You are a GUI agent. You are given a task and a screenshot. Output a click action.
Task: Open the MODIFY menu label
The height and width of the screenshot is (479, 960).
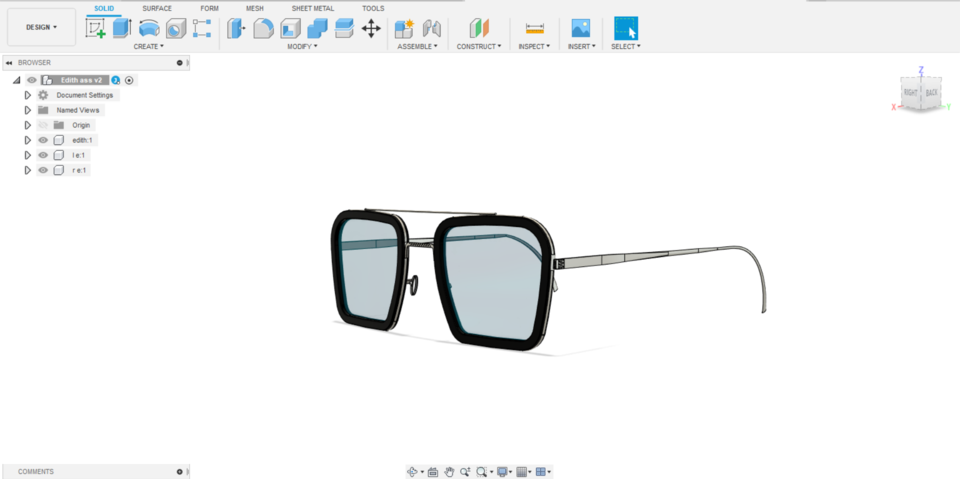click(301, 46)
